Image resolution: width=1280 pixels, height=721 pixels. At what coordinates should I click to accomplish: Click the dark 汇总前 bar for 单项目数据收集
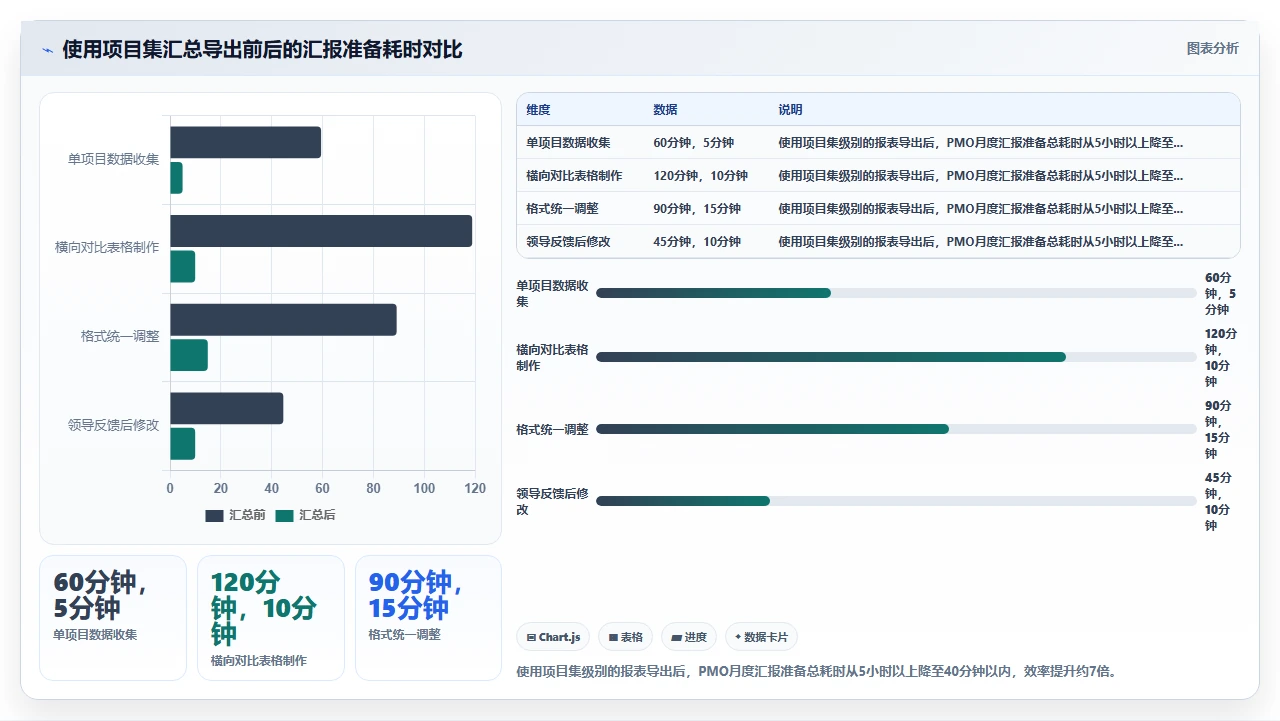[x=245, y=142]
